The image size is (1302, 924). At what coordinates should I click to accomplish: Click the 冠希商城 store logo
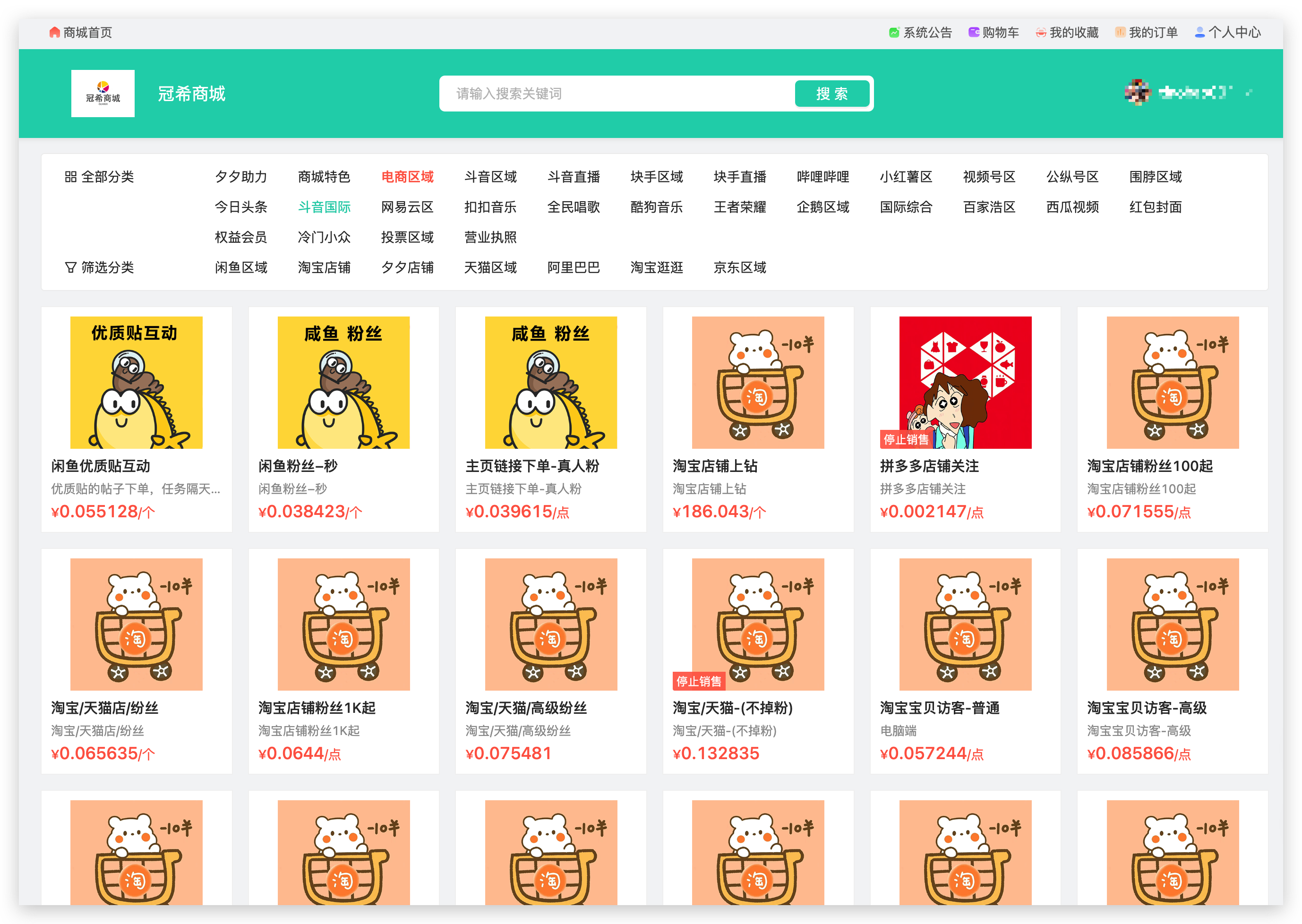coord(103,94)
